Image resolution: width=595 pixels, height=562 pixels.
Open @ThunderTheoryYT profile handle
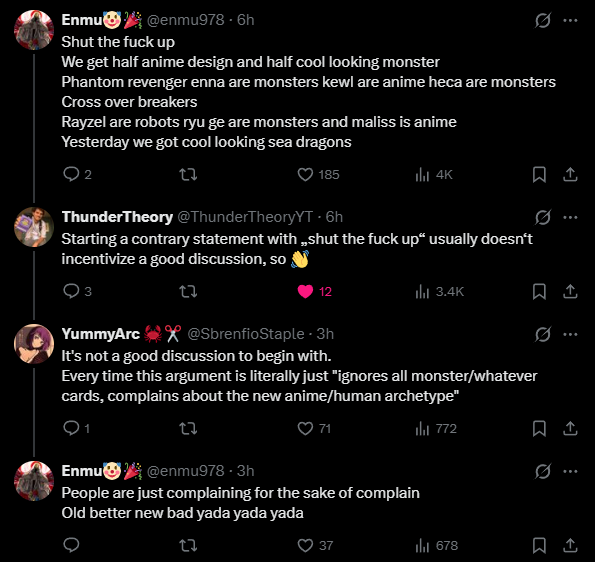coord(245,217)
